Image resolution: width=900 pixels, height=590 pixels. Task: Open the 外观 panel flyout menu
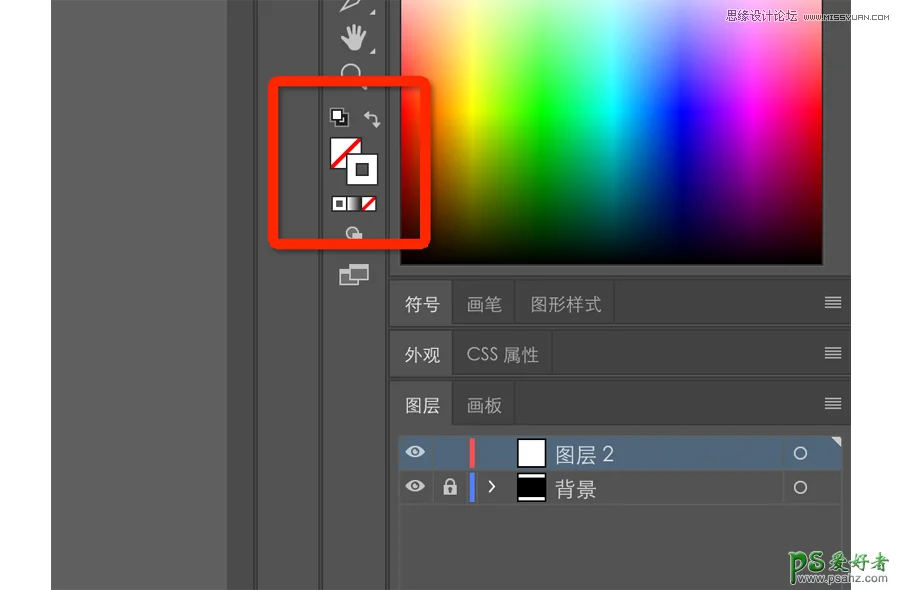(833, 353)
